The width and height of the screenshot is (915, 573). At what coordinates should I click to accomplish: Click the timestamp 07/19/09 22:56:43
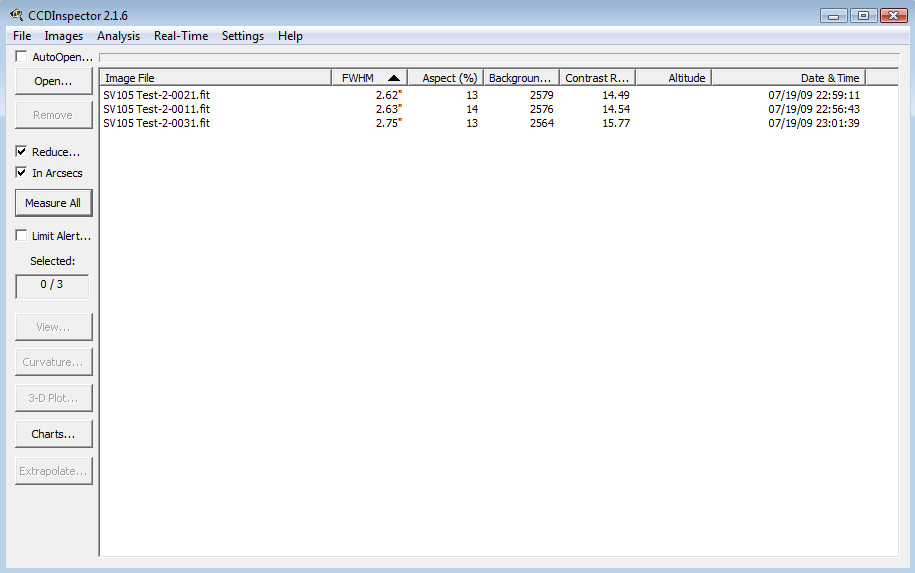pos(813,109)
